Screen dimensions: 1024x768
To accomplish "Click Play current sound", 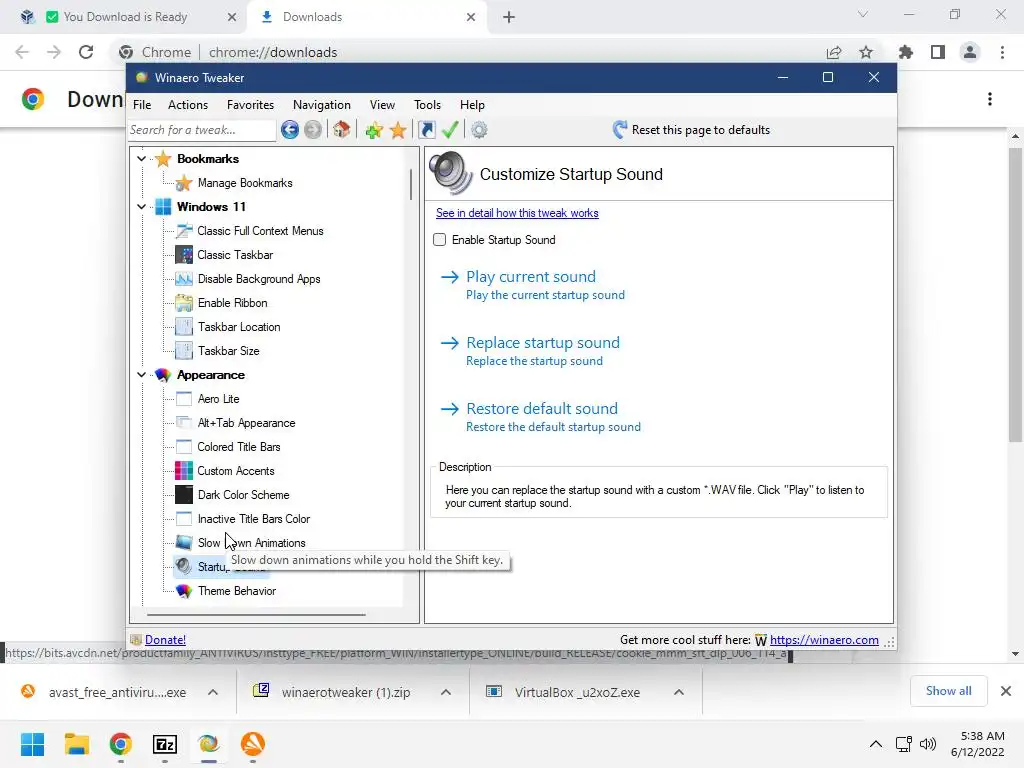I will [530, 277].
